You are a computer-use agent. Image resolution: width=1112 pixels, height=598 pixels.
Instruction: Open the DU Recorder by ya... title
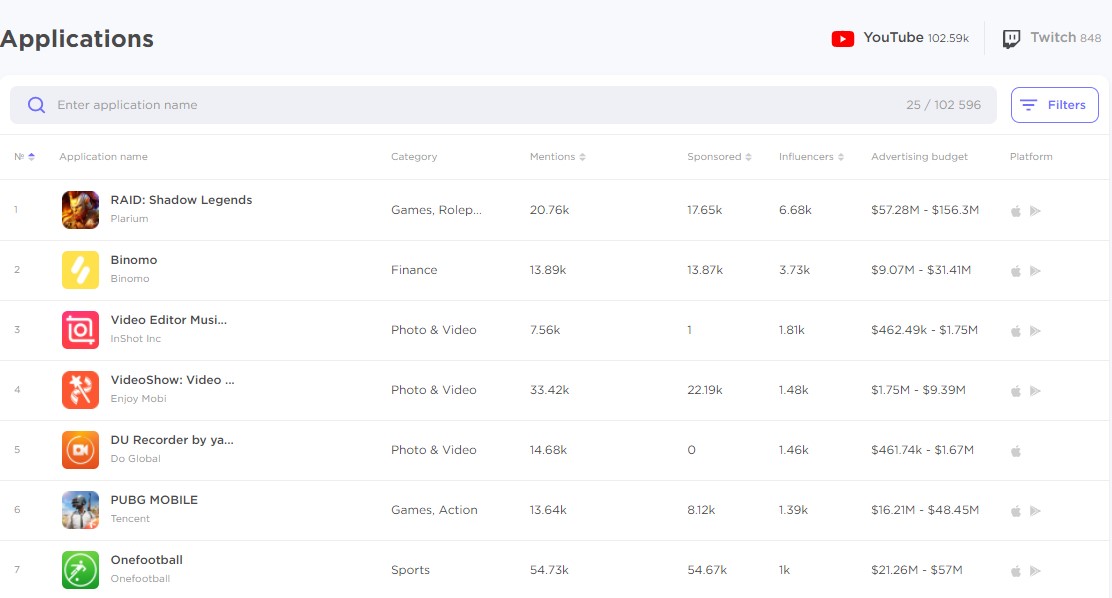click(x=172, y=440)
